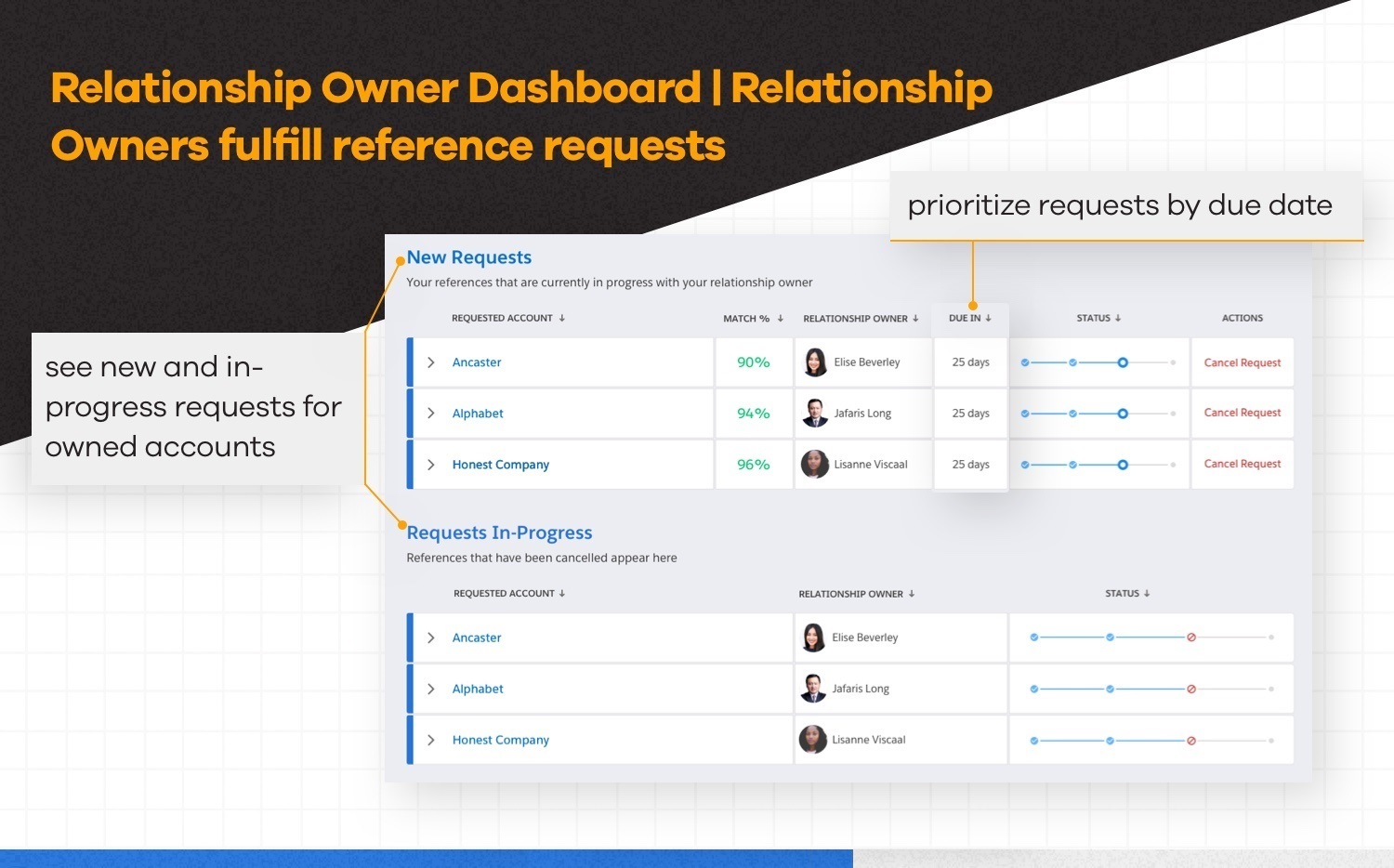Expand the Ancaster row in New Requests

coord(431,362)
